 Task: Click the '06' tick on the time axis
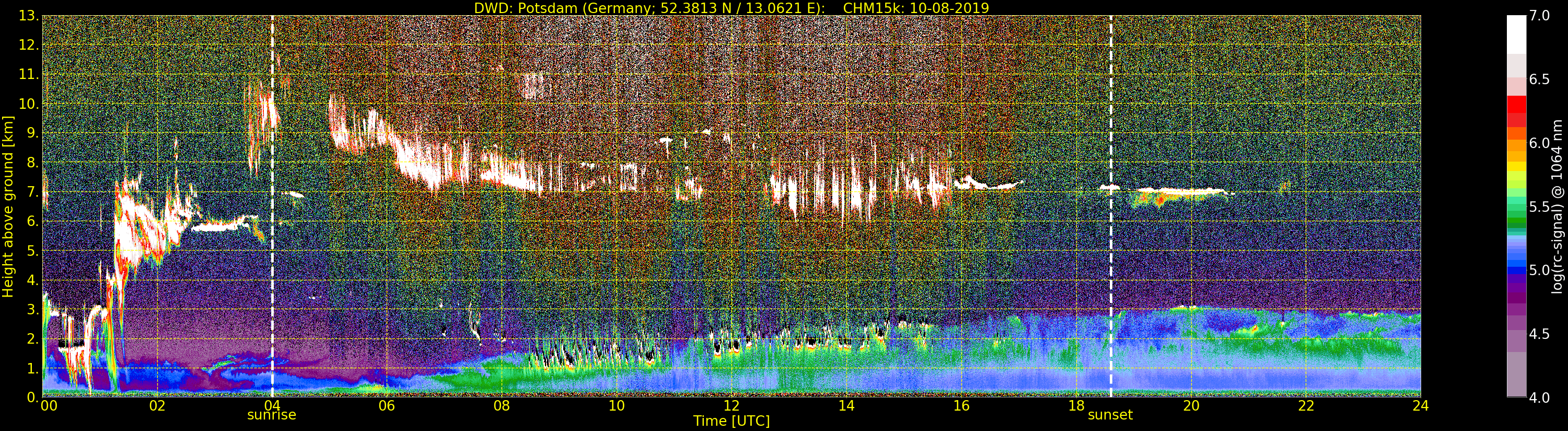[387, 406]
